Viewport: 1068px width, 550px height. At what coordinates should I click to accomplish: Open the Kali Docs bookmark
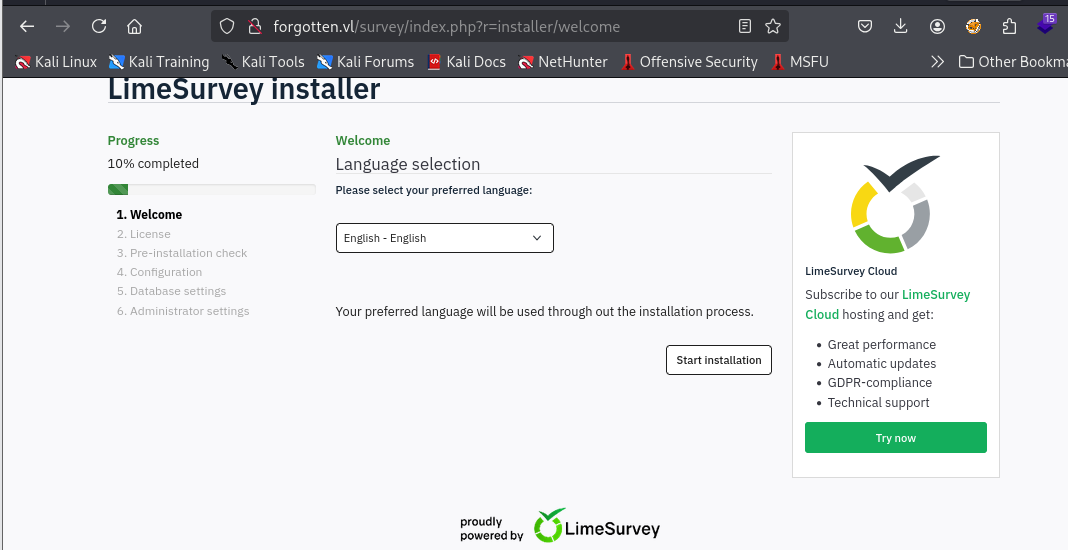[x=467, y=62]
